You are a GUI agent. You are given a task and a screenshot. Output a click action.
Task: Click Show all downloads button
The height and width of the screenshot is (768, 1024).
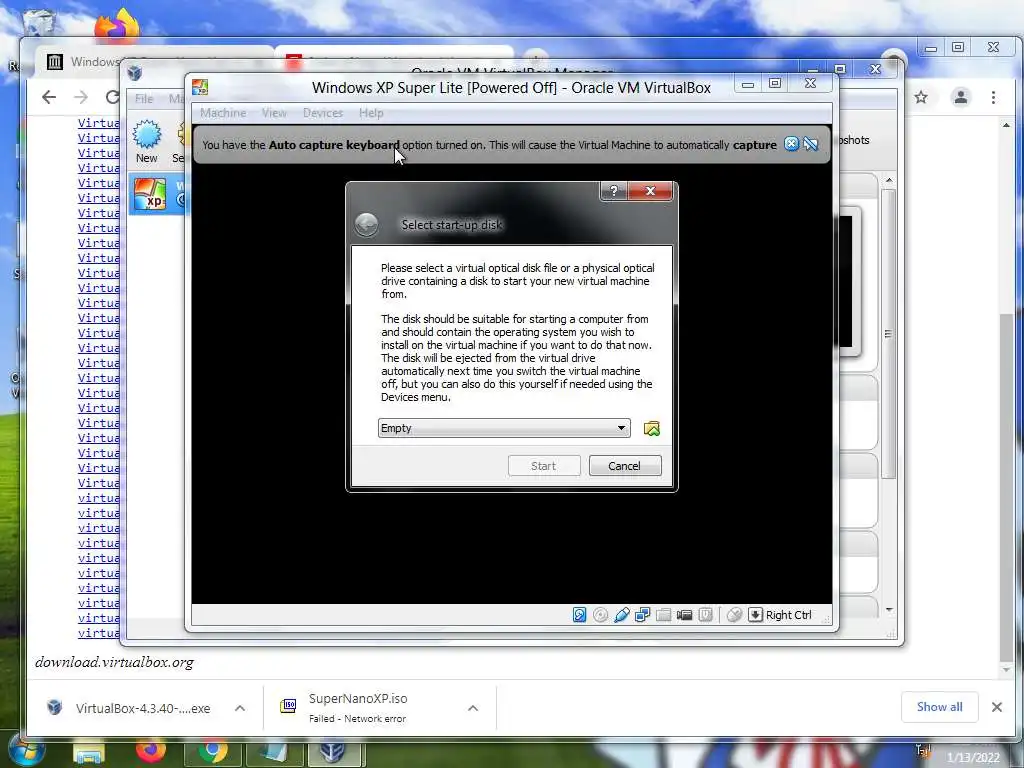[x=939, y=707]
